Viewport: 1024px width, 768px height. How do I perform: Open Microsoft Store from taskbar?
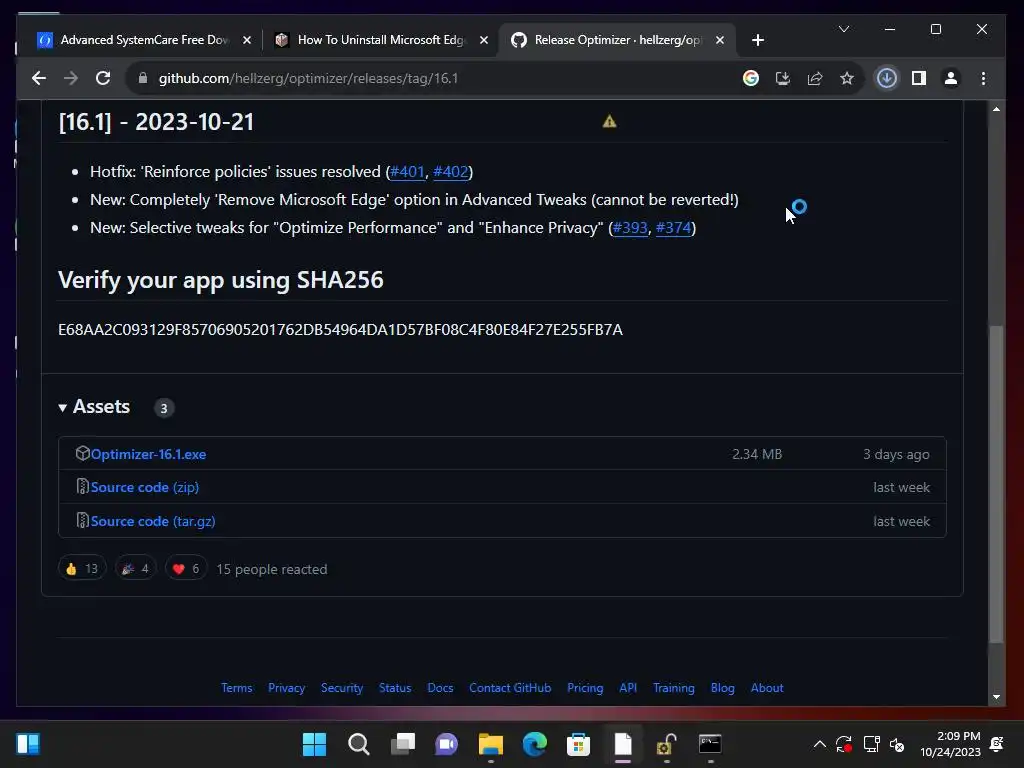click(578, 744)
